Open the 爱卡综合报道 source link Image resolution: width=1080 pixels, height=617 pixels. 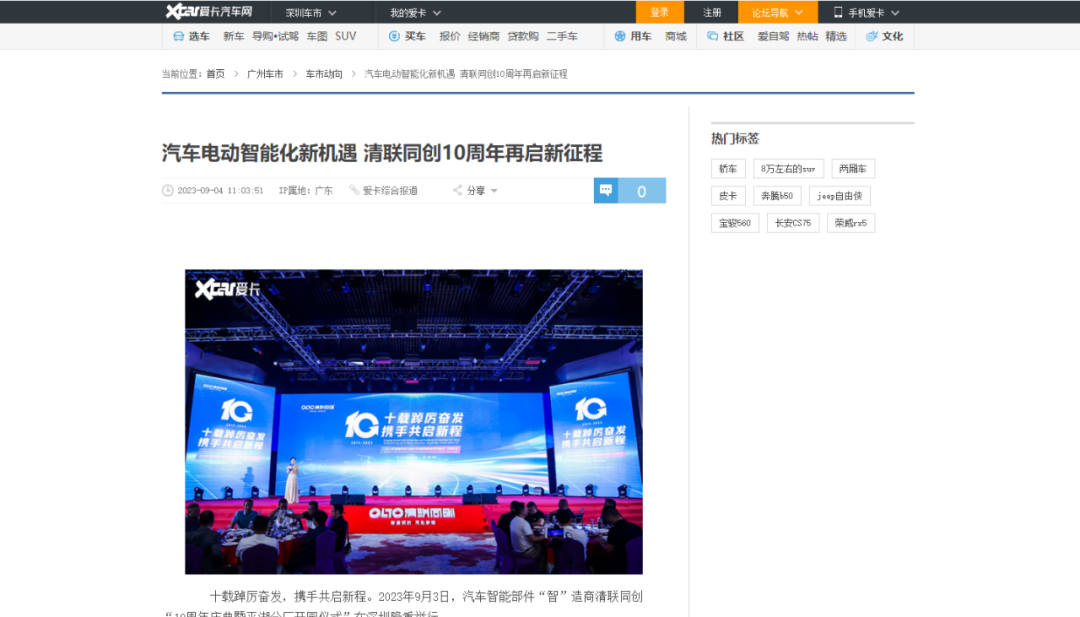pyautogui.click(x=390, y=191)
